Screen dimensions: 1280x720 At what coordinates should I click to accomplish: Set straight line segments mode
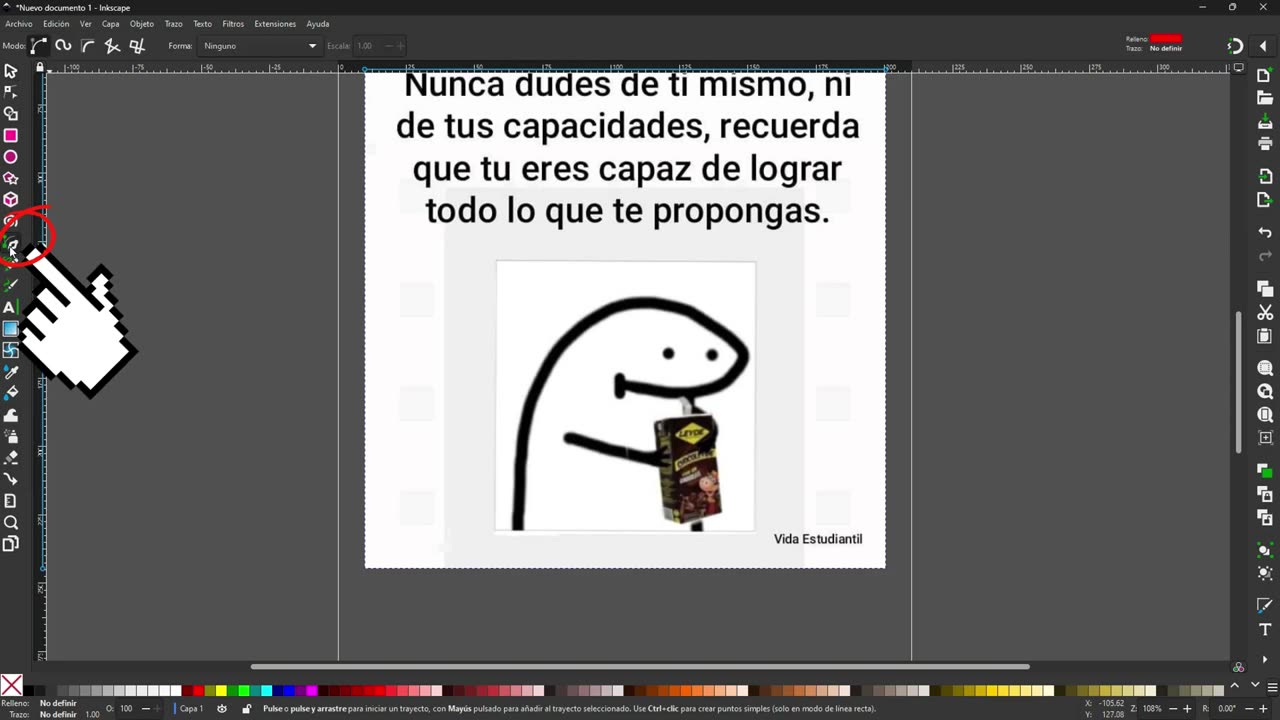pos(112,45)
